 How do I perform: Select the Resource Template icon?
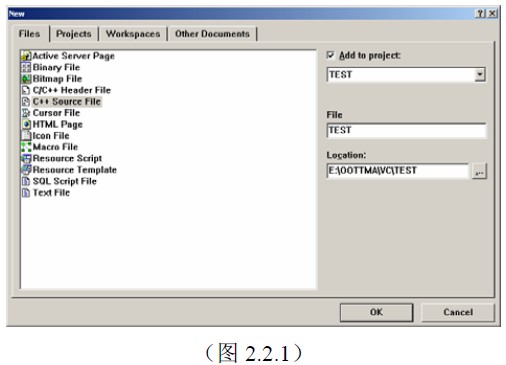click(x=26, y=169)
